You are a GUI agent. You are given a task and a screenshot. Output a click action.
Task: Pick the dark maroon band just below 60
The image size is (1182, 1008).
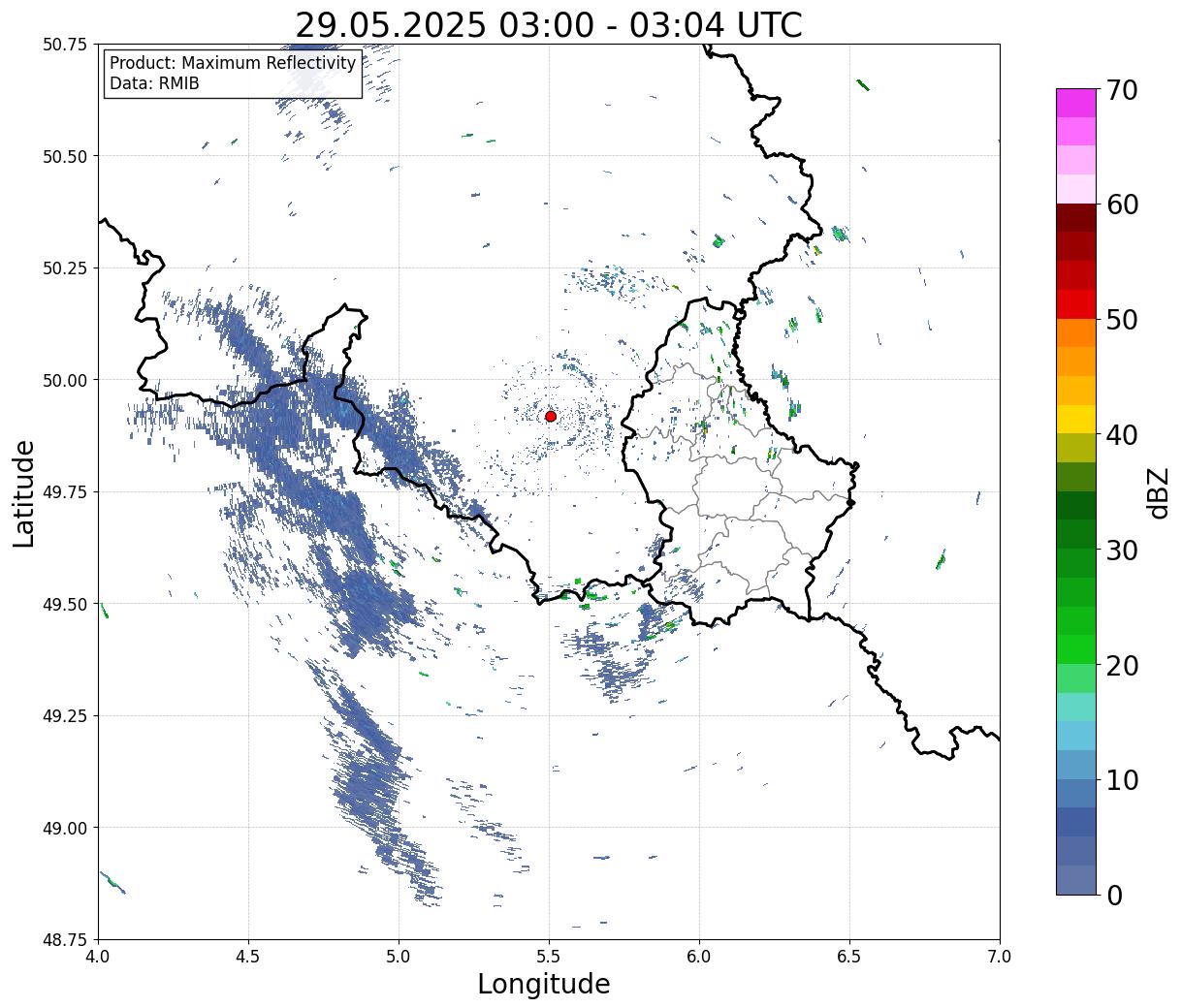coord(1076,218)
